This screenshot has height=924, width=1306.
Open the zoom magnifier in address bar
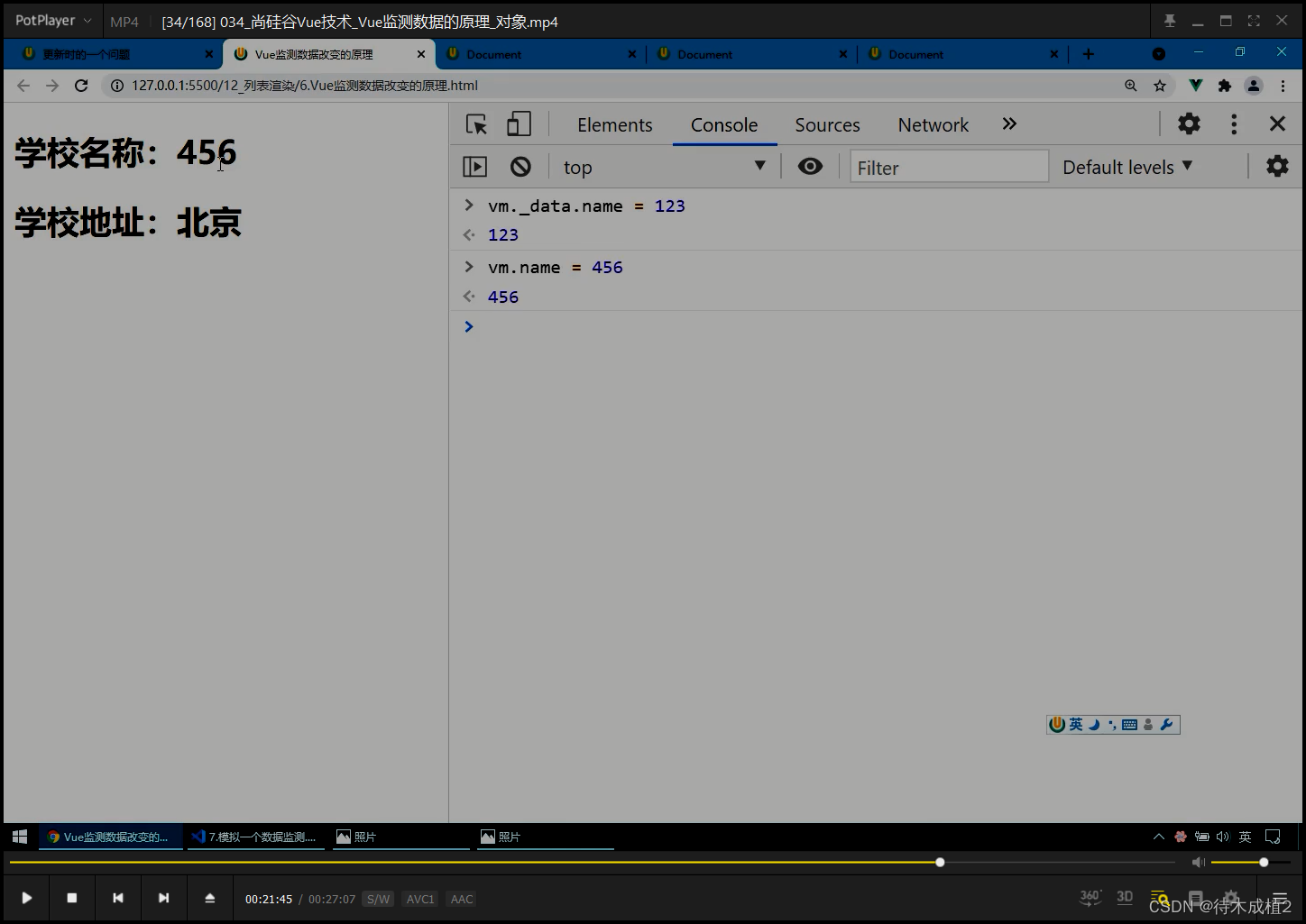[x=1131, y=86]
